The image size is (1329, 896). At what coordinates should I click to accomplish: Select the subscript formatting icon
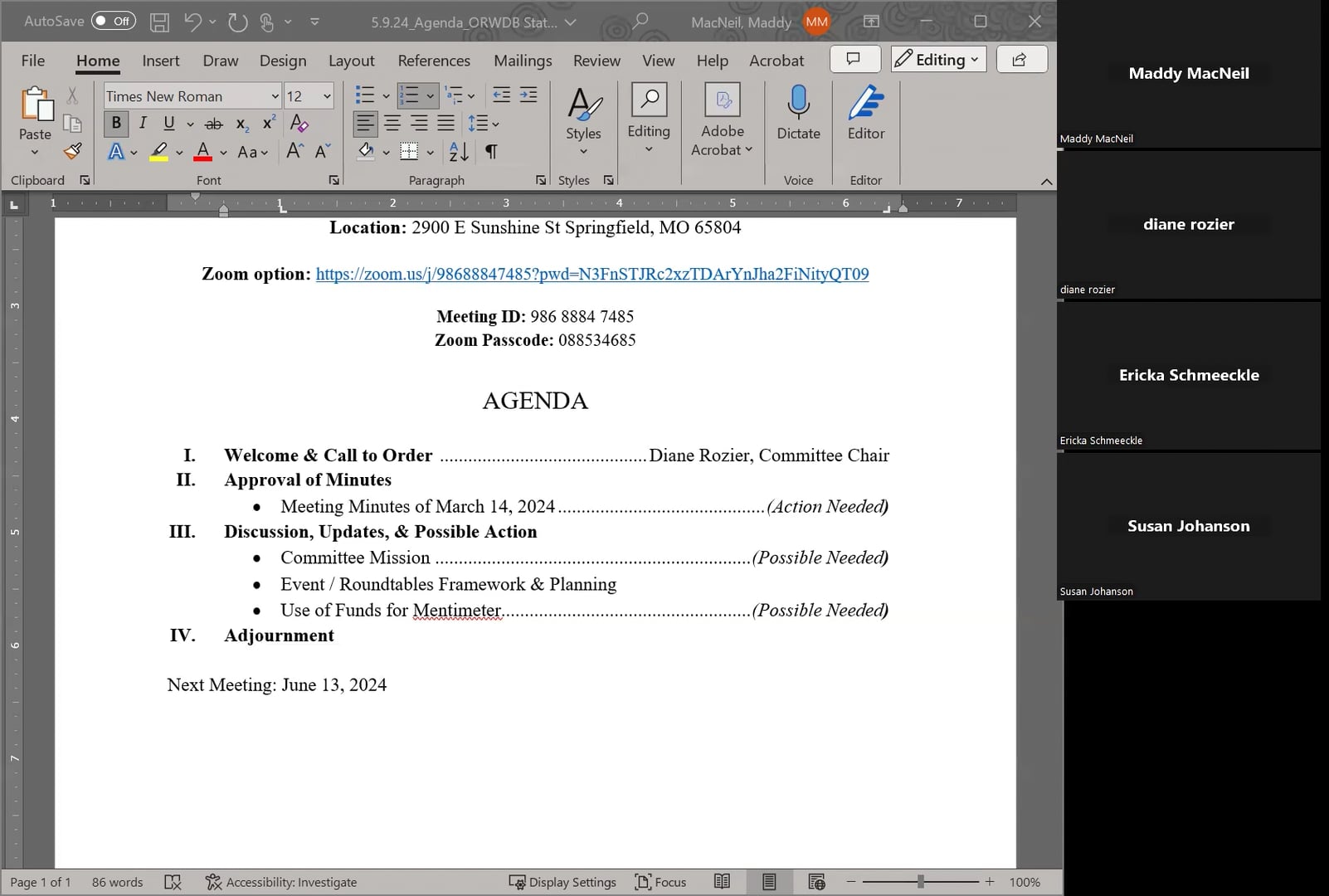point(241,124)
